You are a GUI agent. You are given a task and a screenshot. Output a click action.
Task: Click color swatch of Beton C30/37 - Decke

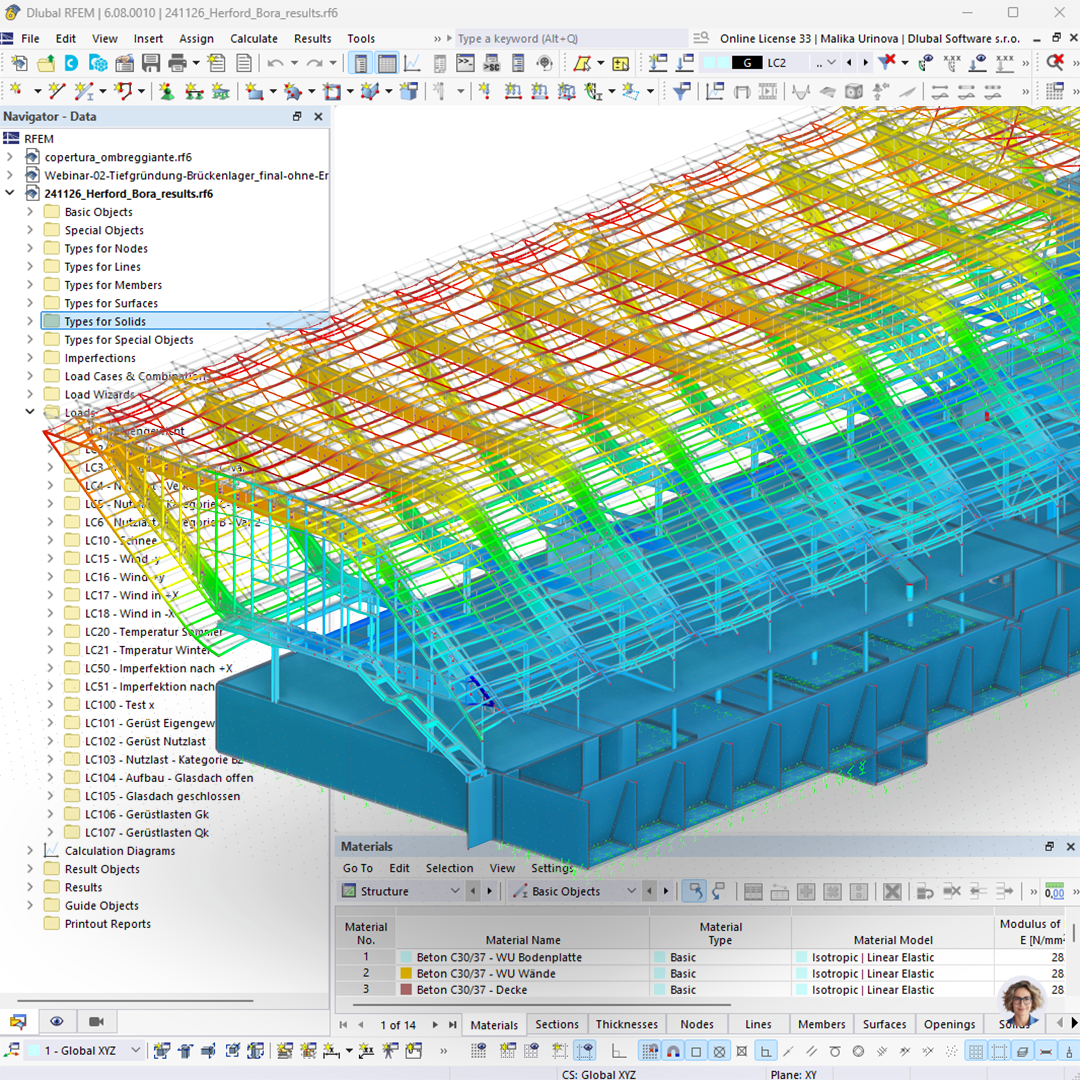point(406,990)
